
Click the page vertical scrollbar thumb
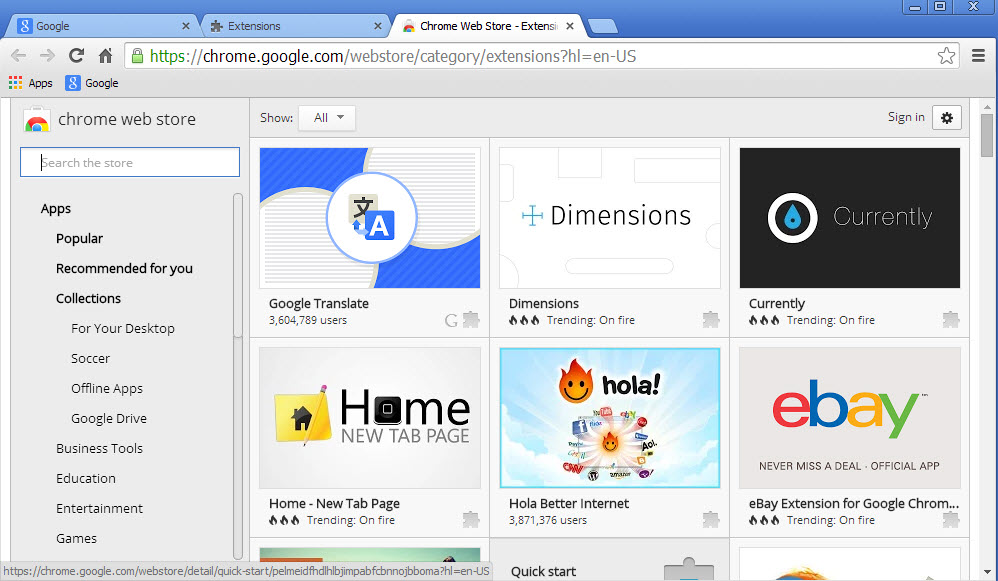tap(987, 135)
